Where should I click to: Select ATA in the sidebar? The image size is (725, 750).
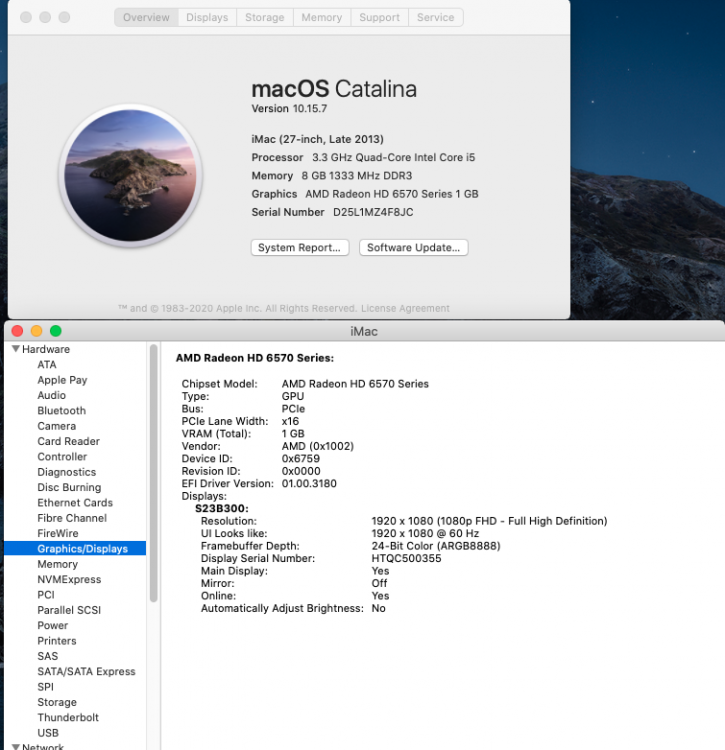47,365
